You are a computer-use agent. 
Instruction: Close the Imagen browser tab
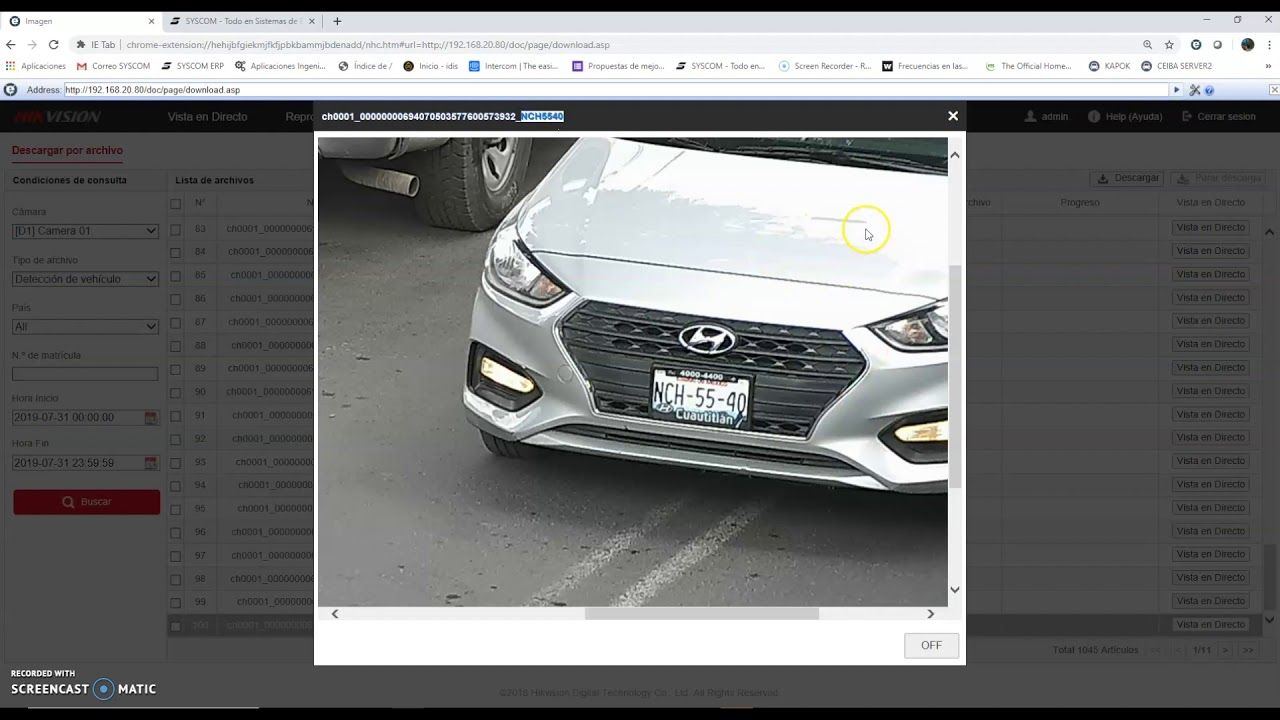click(x=151, y=21)
